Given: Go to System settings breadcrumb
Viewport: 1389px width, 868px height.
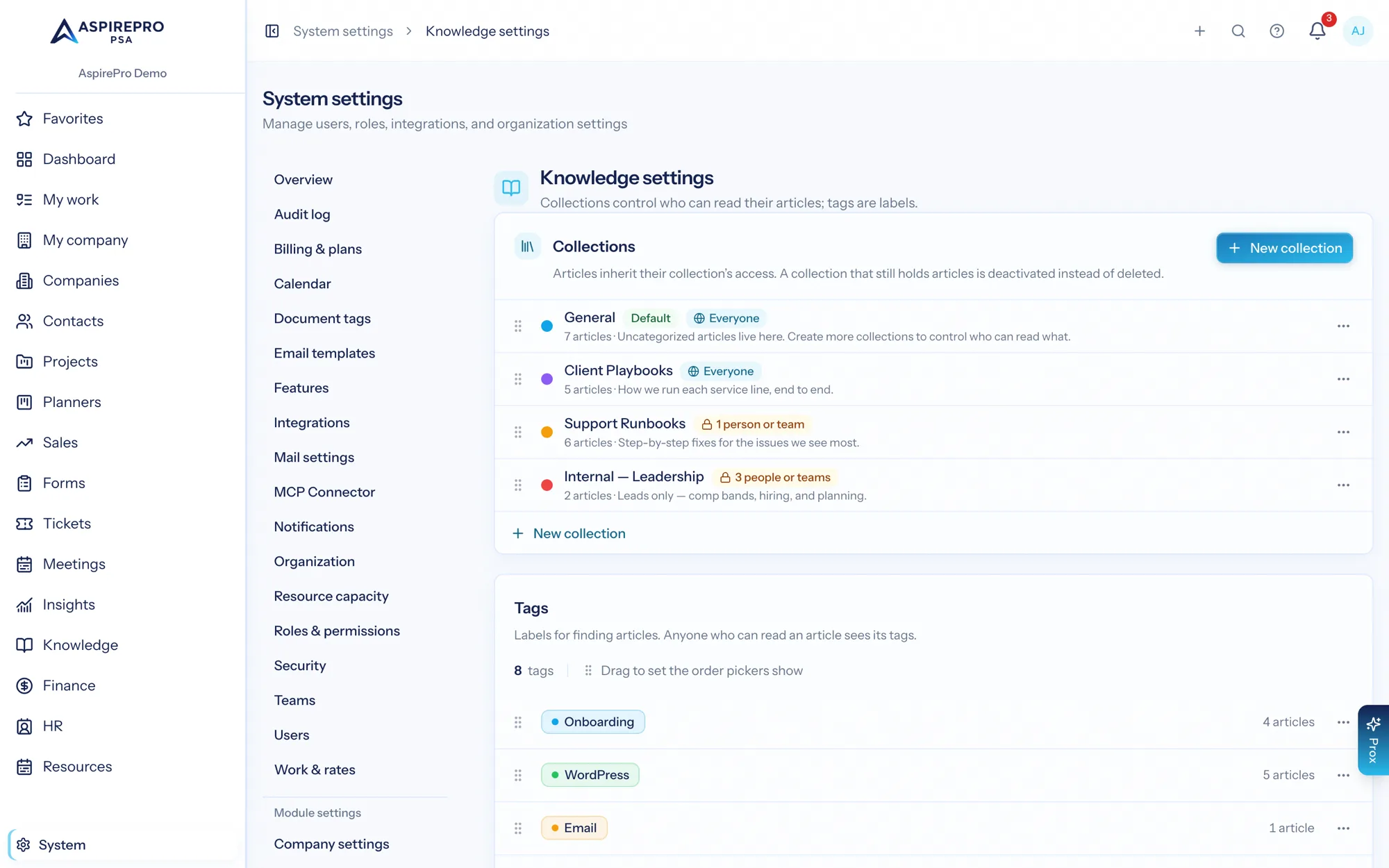Looking at the screenshot, I should click(343, 31).
